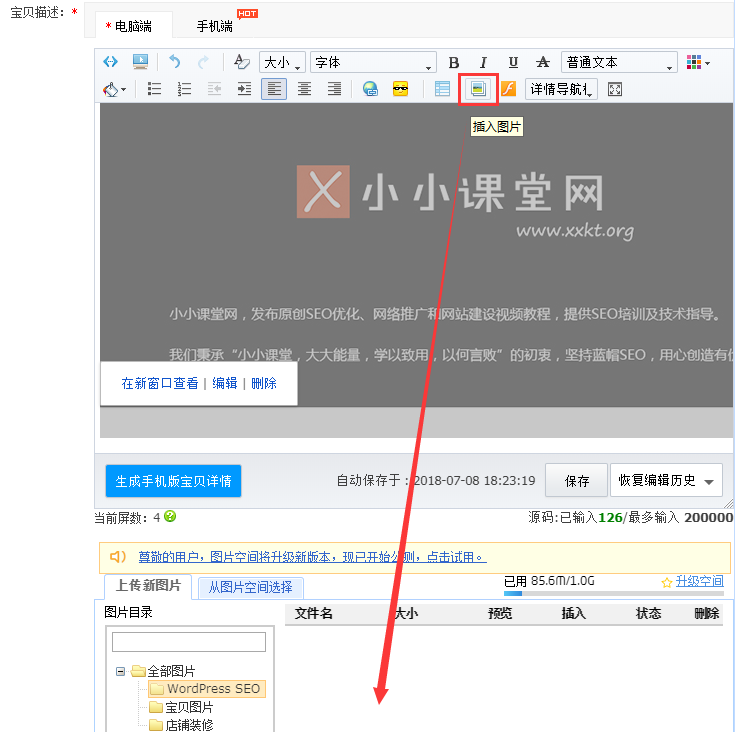Click the file name column header
Image resolution: width=738 pixels, height=732 pixels.
coord(313,613)
